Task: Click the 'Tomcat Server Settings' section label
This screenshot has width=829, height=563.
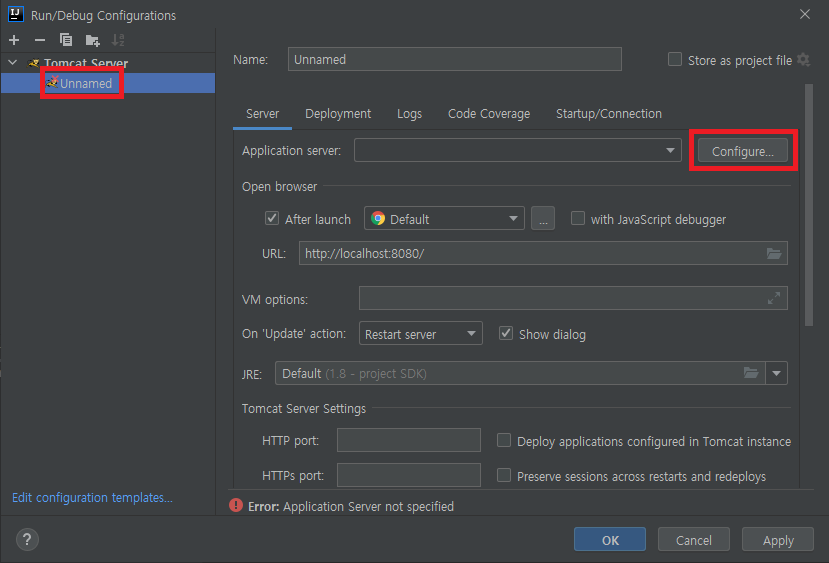Action: (303, 409)
